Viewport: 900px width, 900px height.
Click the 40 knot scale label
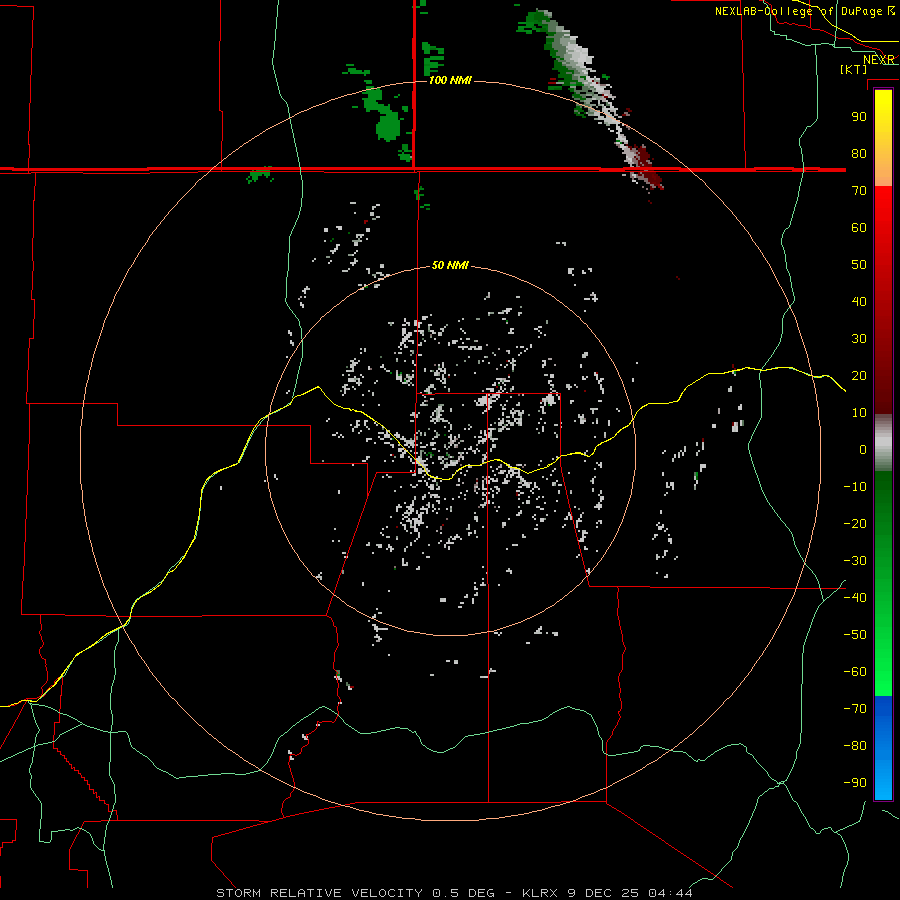[x=859, y=301]
